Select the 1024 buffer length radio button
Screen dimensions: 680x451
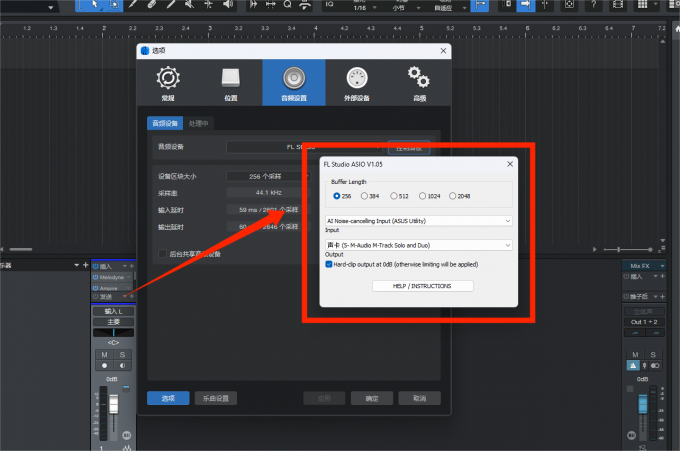tap(422, 196)
